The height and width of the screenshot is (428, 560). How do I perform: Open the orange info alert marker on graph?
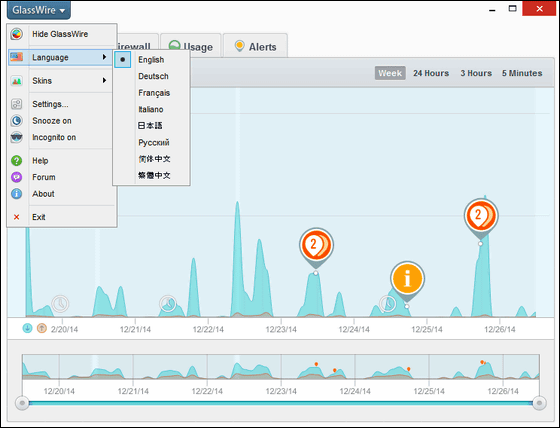(407, 279)
